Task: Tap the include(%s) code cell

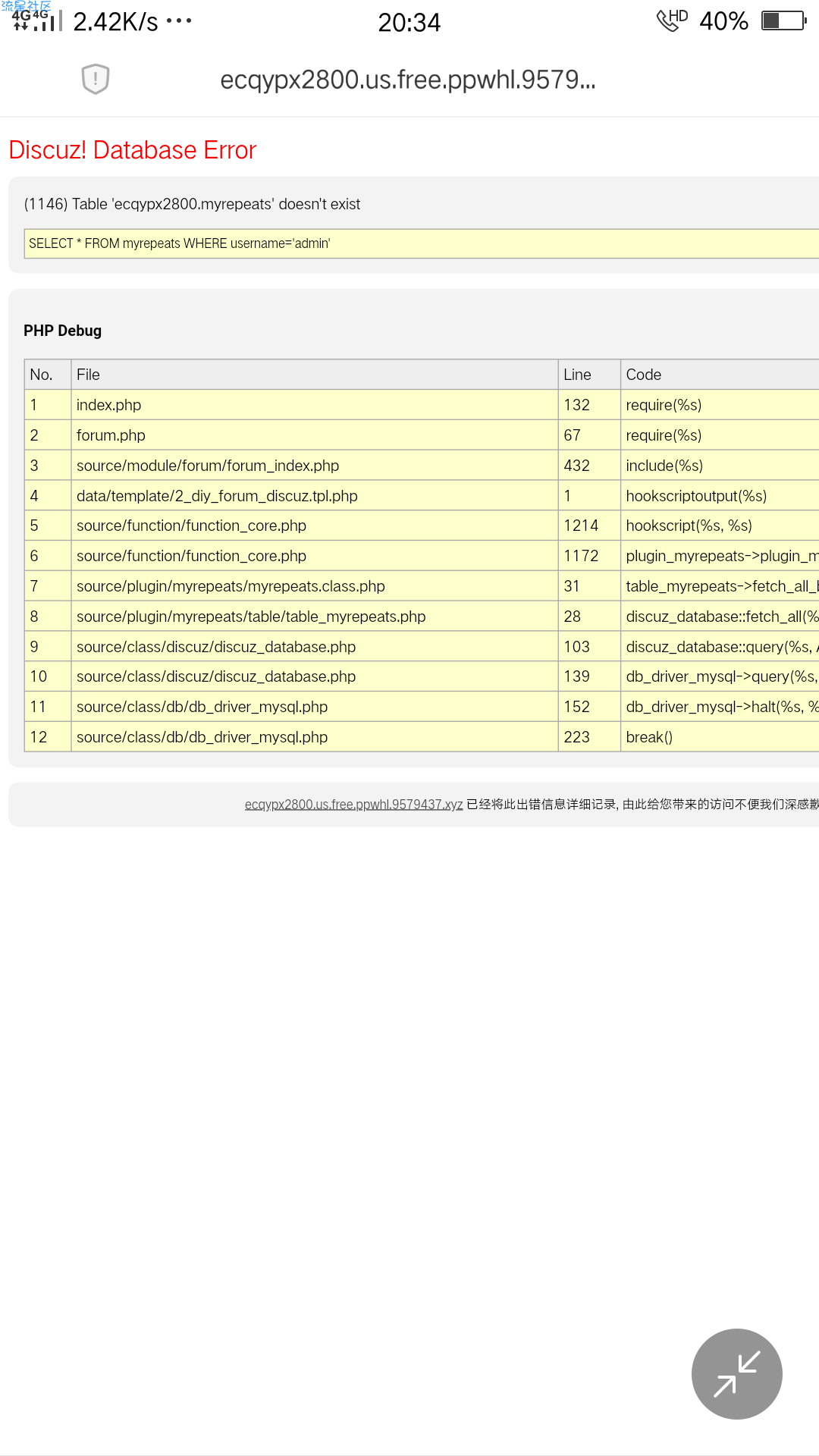Action: (x=720, y=466)
